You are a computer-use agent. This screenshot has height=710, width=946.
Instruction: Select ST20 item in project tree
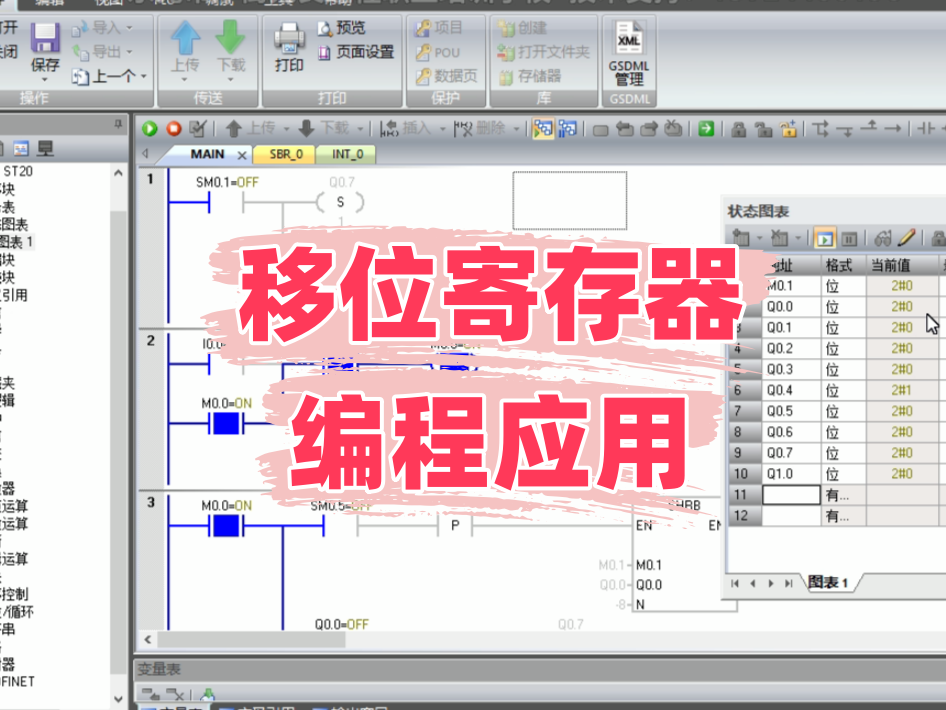tap(17, 171)
